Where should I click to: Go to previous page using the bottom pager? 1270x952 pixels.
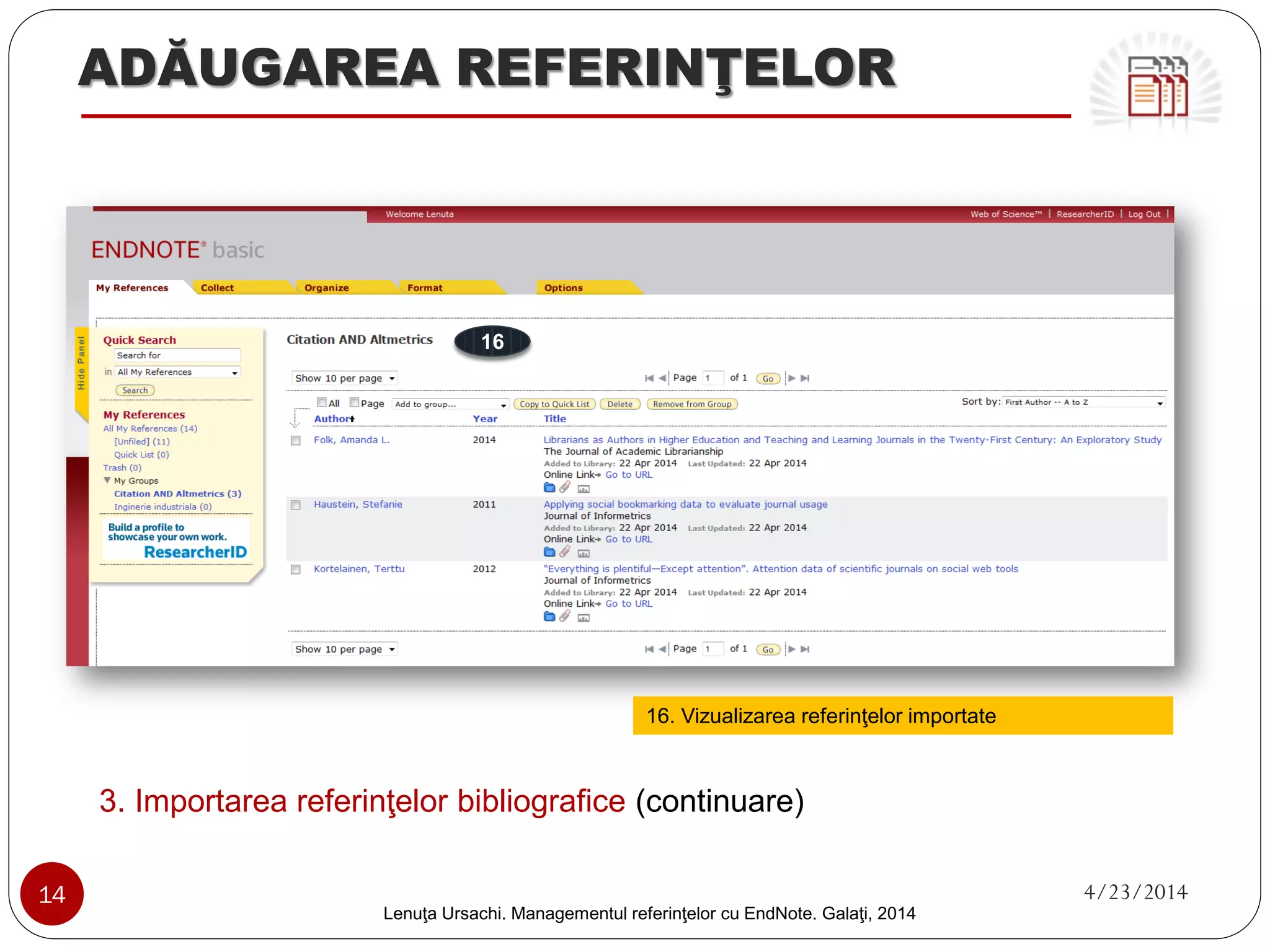tap(662, 649)
